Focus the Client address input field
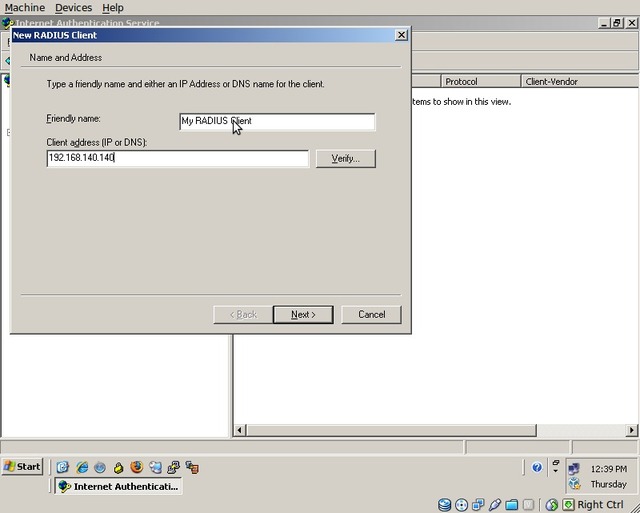This screenshot has height=513, width=640. pos(177,158)
